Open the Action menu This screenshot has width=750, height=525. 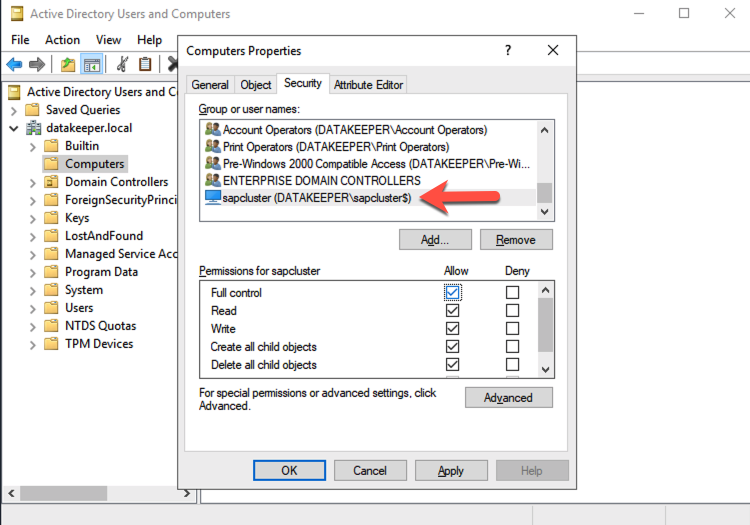coord(62,40)
